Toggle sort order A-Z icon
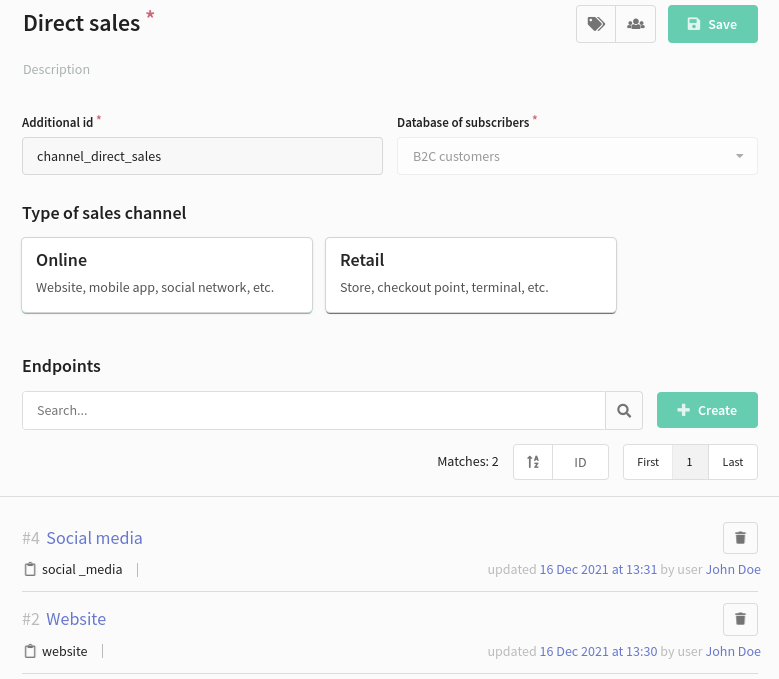 pos(533,462)
